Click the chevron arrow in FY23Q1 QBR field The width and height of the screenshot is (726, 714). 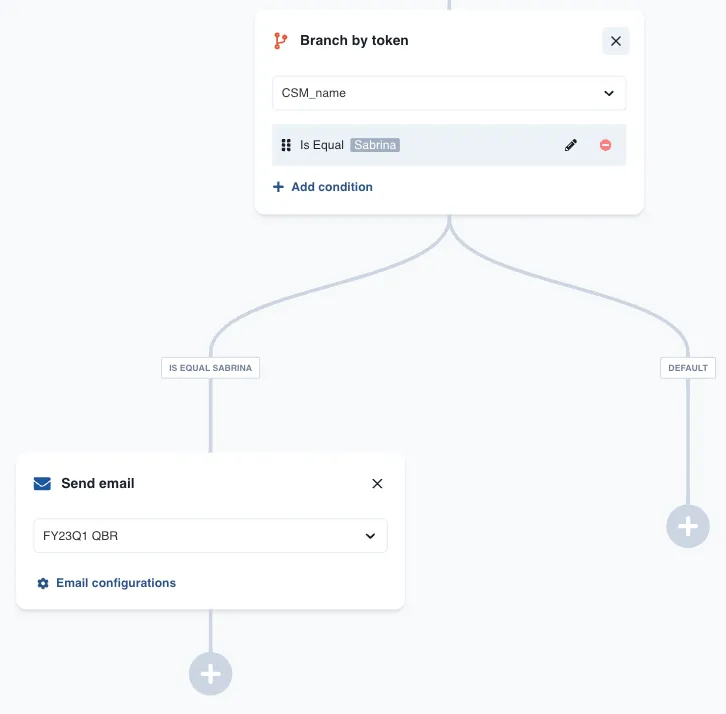point(370,536)
